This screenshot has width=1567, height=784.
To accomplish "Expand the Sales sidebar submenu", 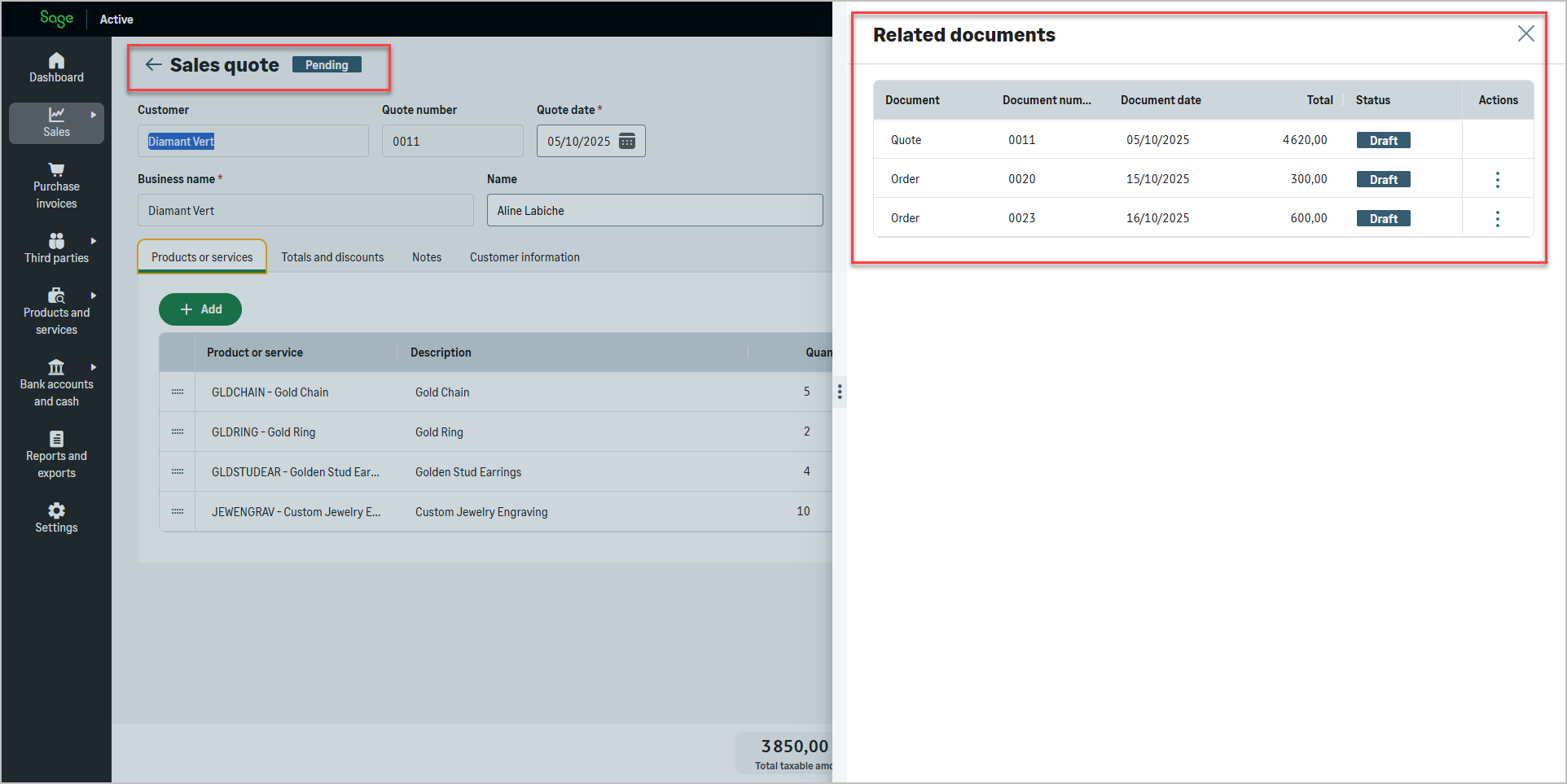I will point(94,115).
